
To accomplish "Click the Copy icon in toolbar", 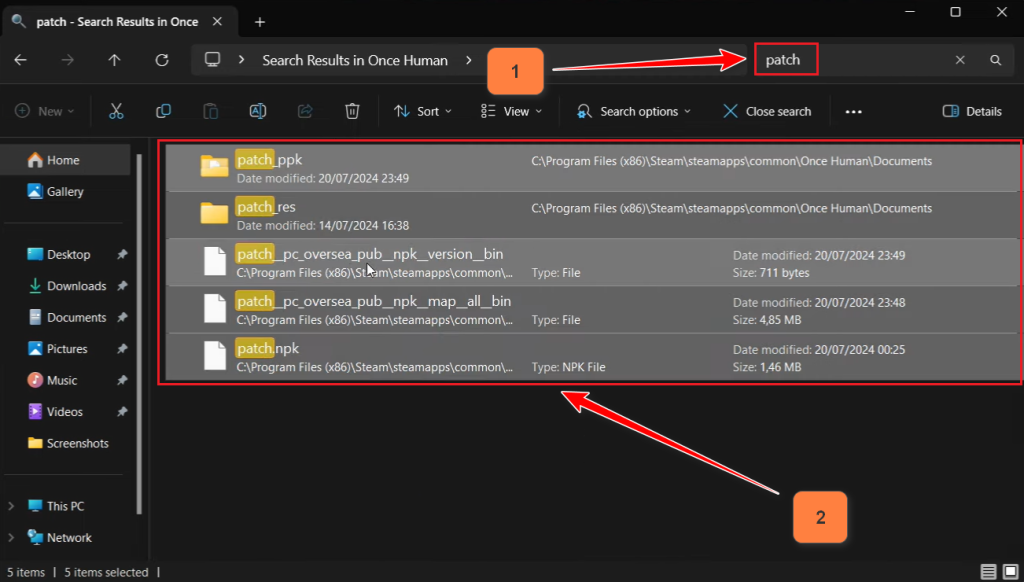I will [163, 111].
